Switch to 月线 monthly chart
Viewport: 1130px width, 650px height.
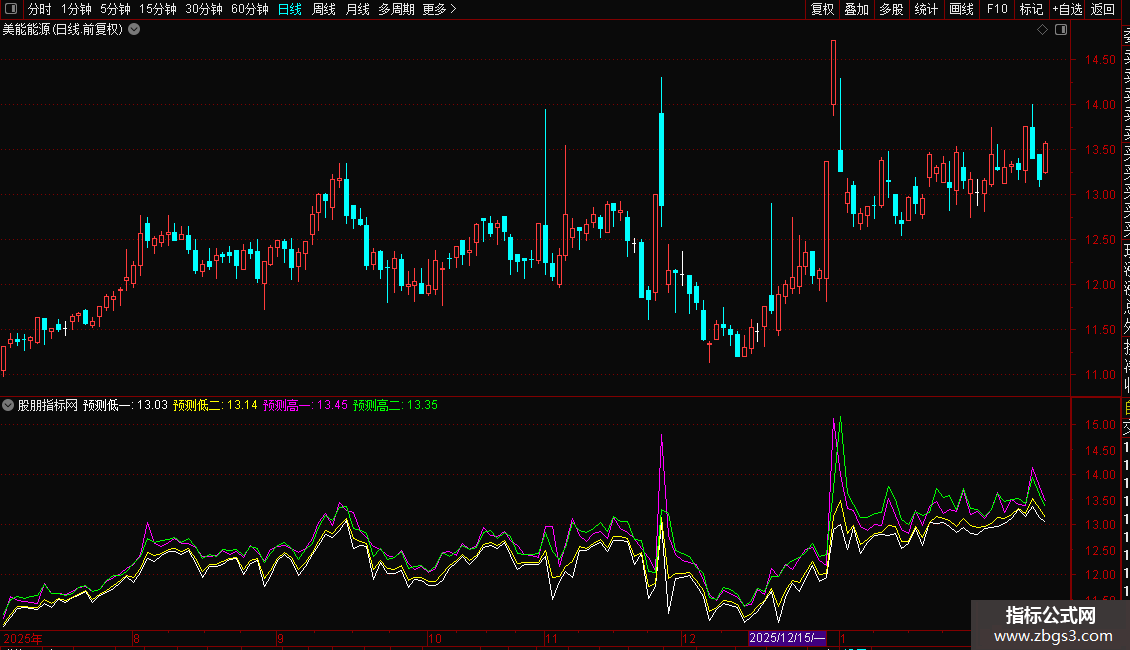(357, 9)
